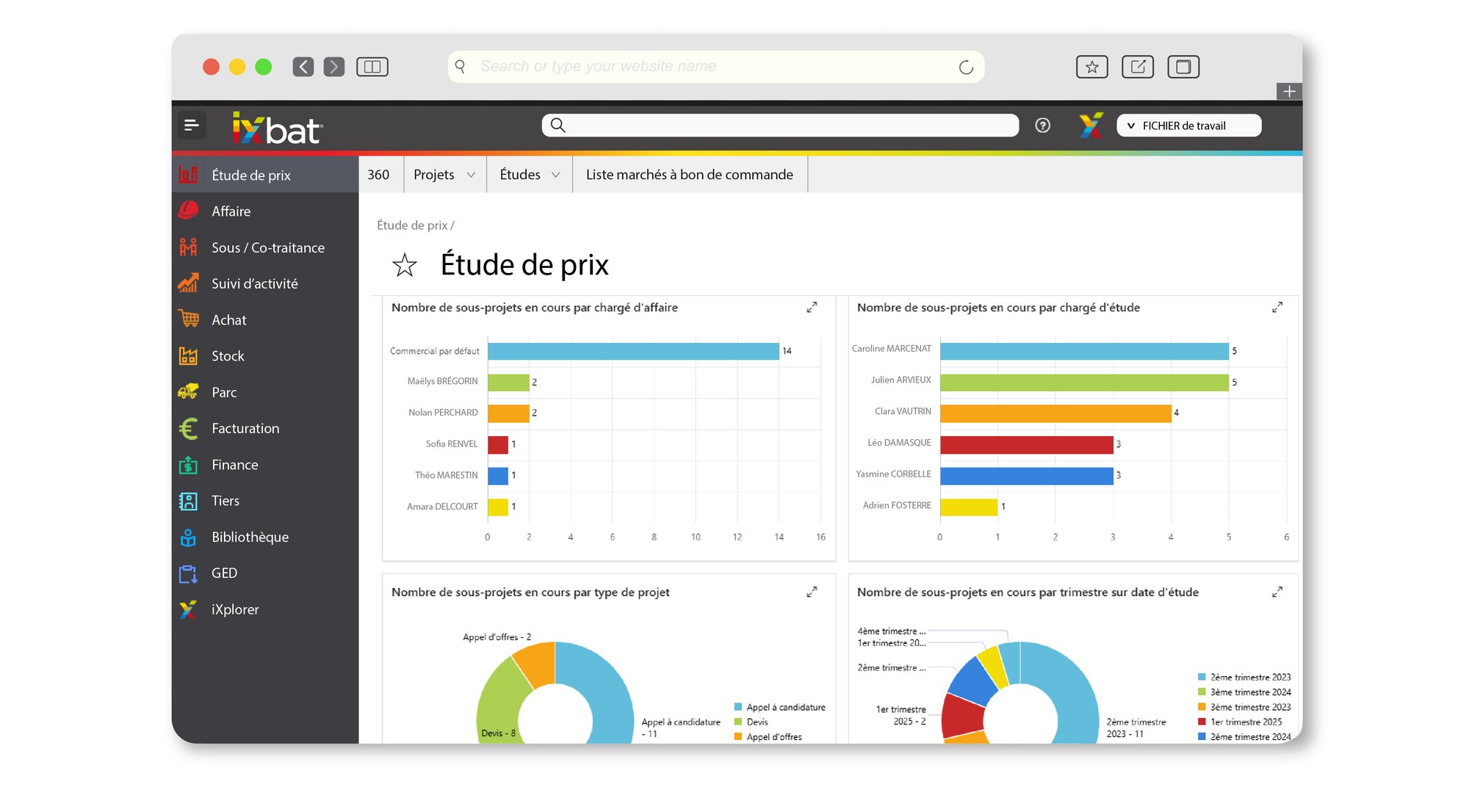The width and height of the screenshot is (1469, 812).
Task: Select the Stock module icon
Action: coord(189,356)
